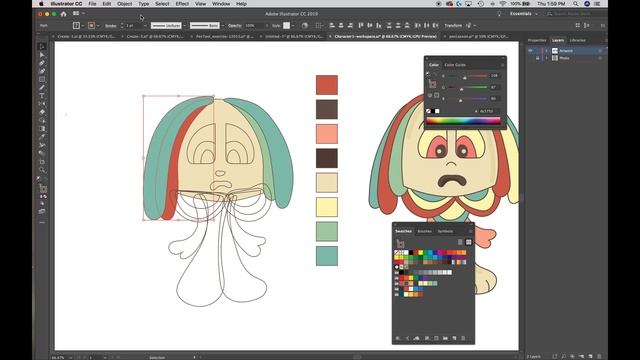The height and width of the screenshot is (360, 640).
Task: Switch to the Color Guide tab
Action: 455,64
